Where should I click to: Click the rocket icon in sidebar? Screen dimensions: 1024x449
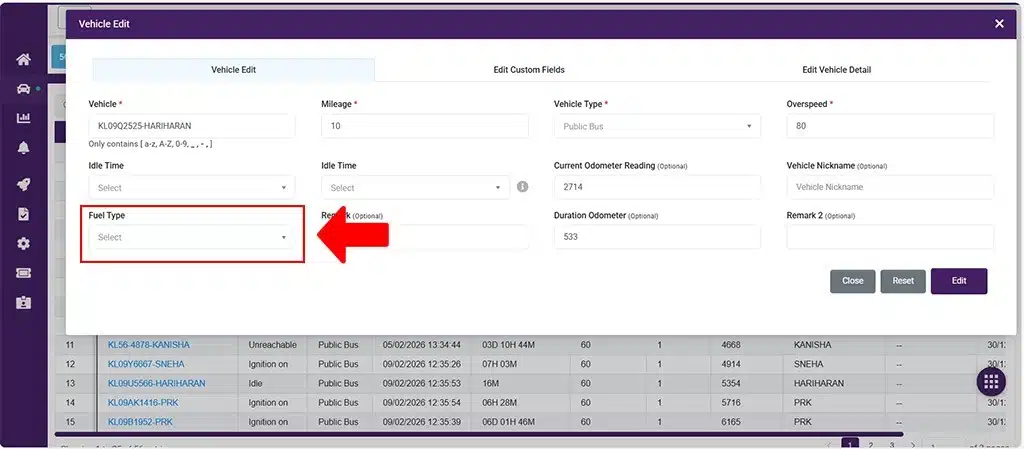pyautogui.click(x=24, y=184)
